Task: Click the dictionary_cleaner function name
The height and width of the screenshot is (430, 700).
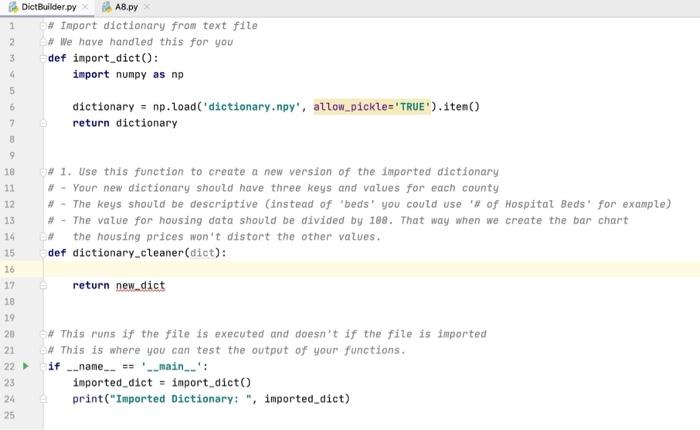Action: point(128,253)
